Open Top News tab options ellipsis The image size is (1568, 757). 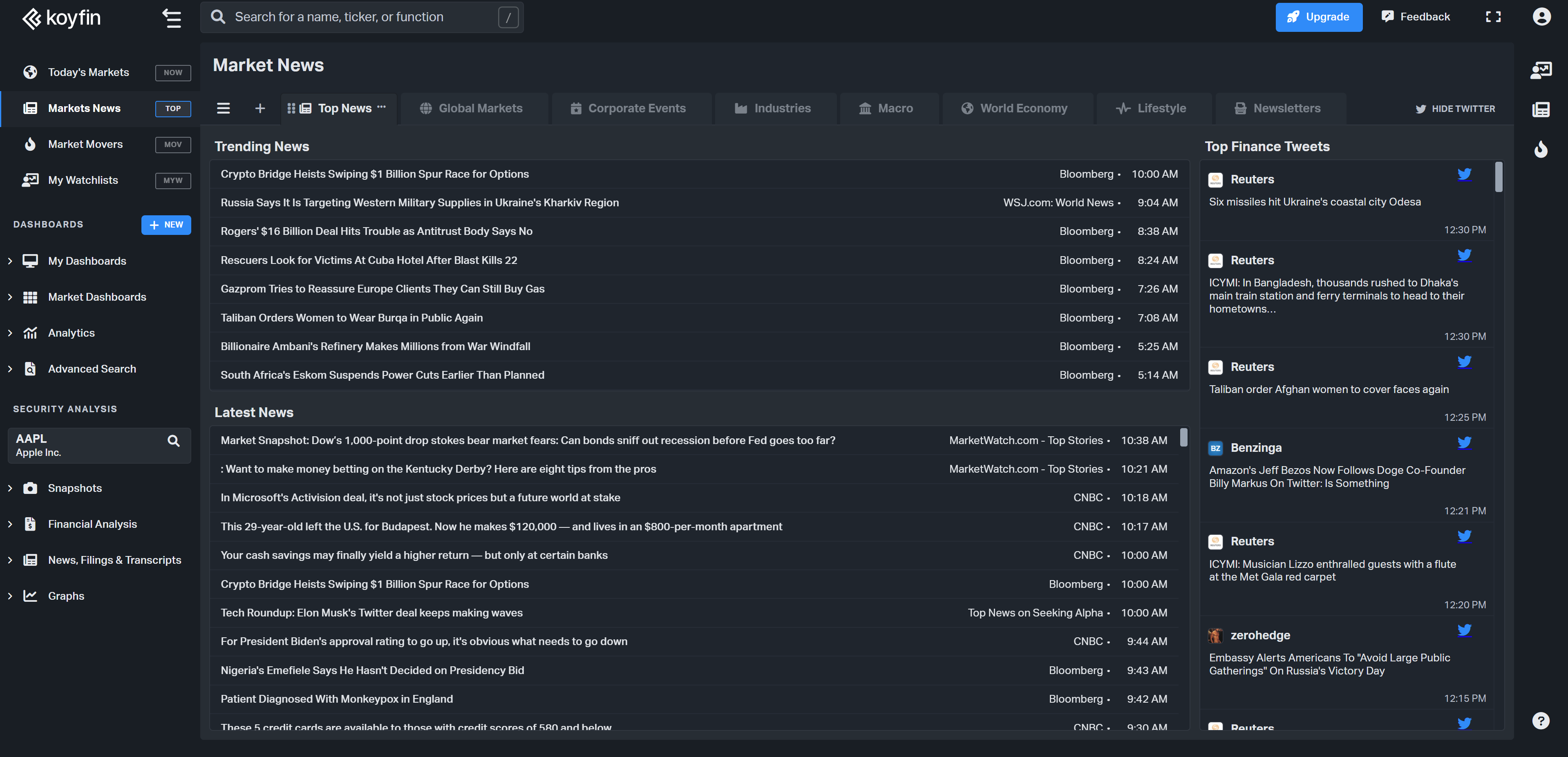pos(382,107)
